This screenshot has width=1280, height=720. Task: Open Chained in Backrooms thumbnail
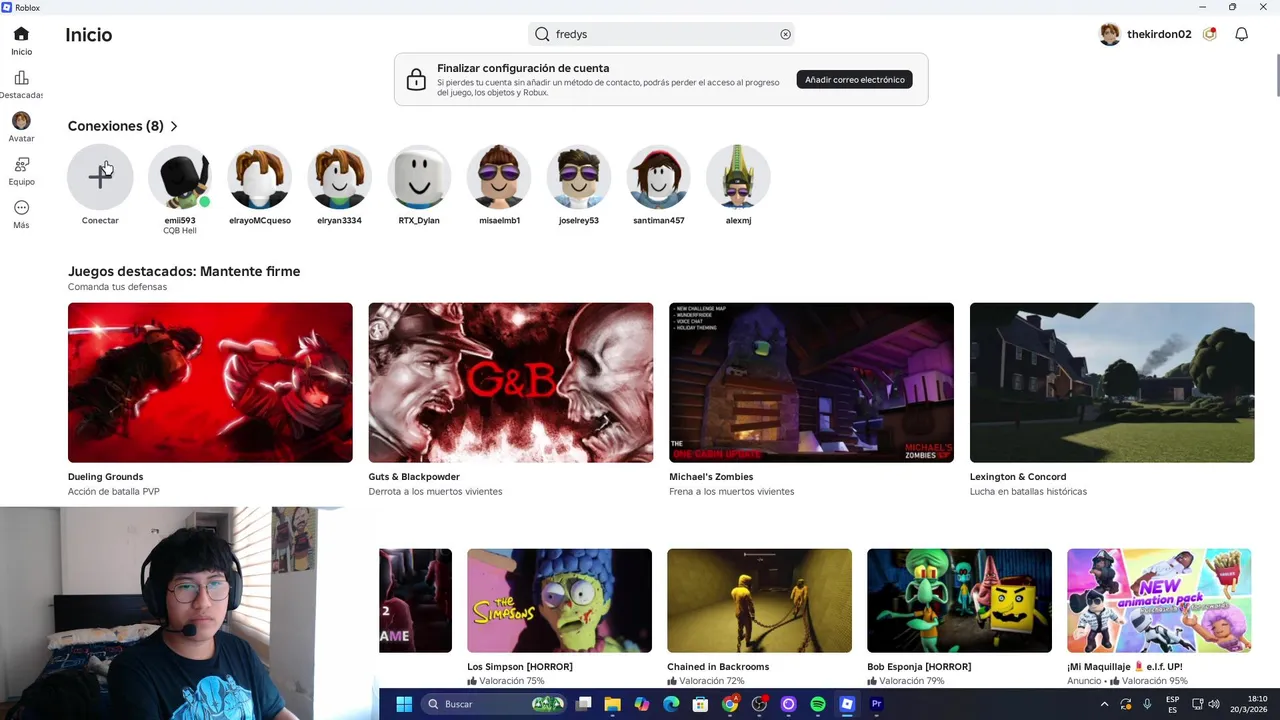pos(759,600)
